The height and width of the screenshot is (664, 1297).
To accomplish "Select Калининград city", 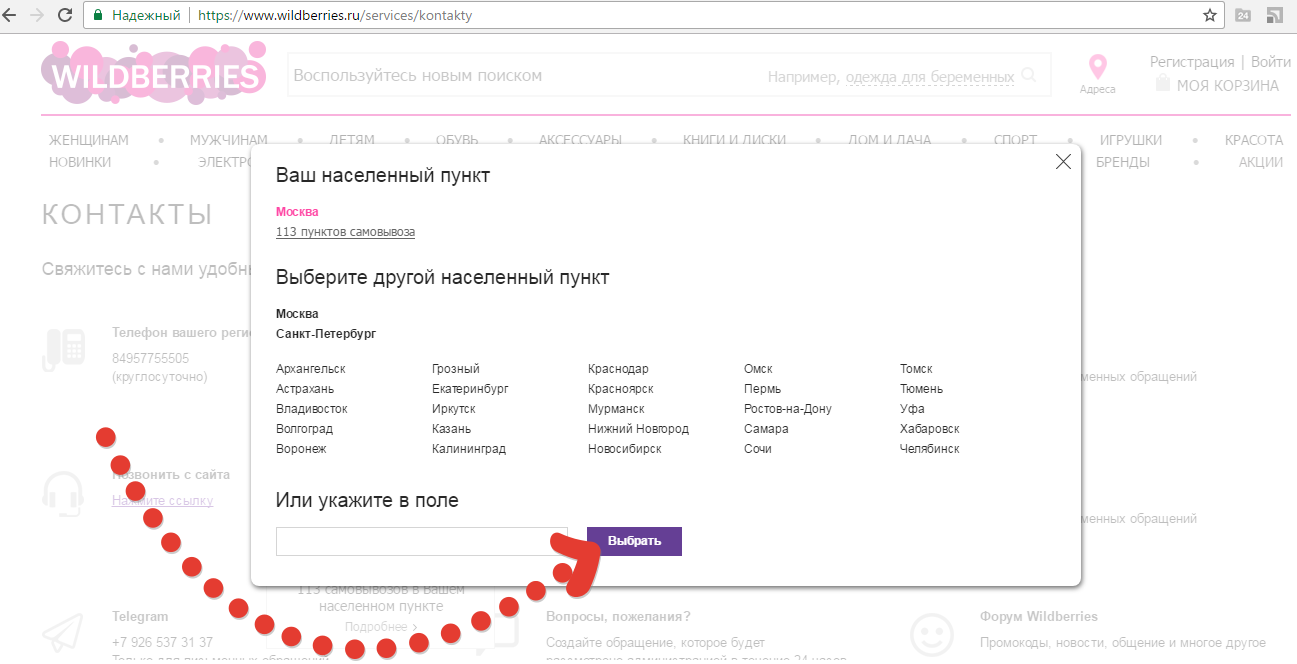I will coord(469,449).
